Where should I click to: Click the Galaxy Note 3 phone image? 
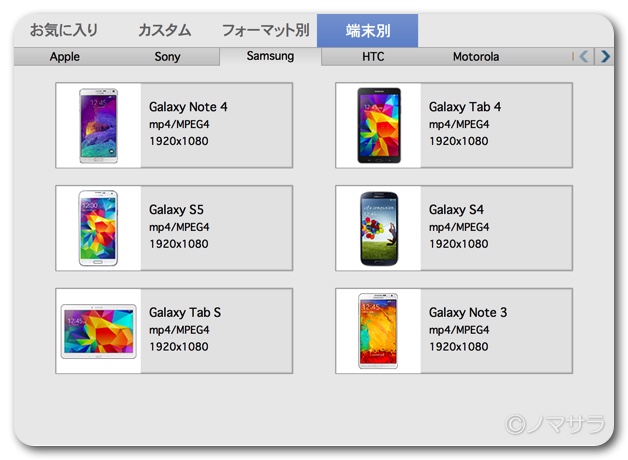[379, 331]
